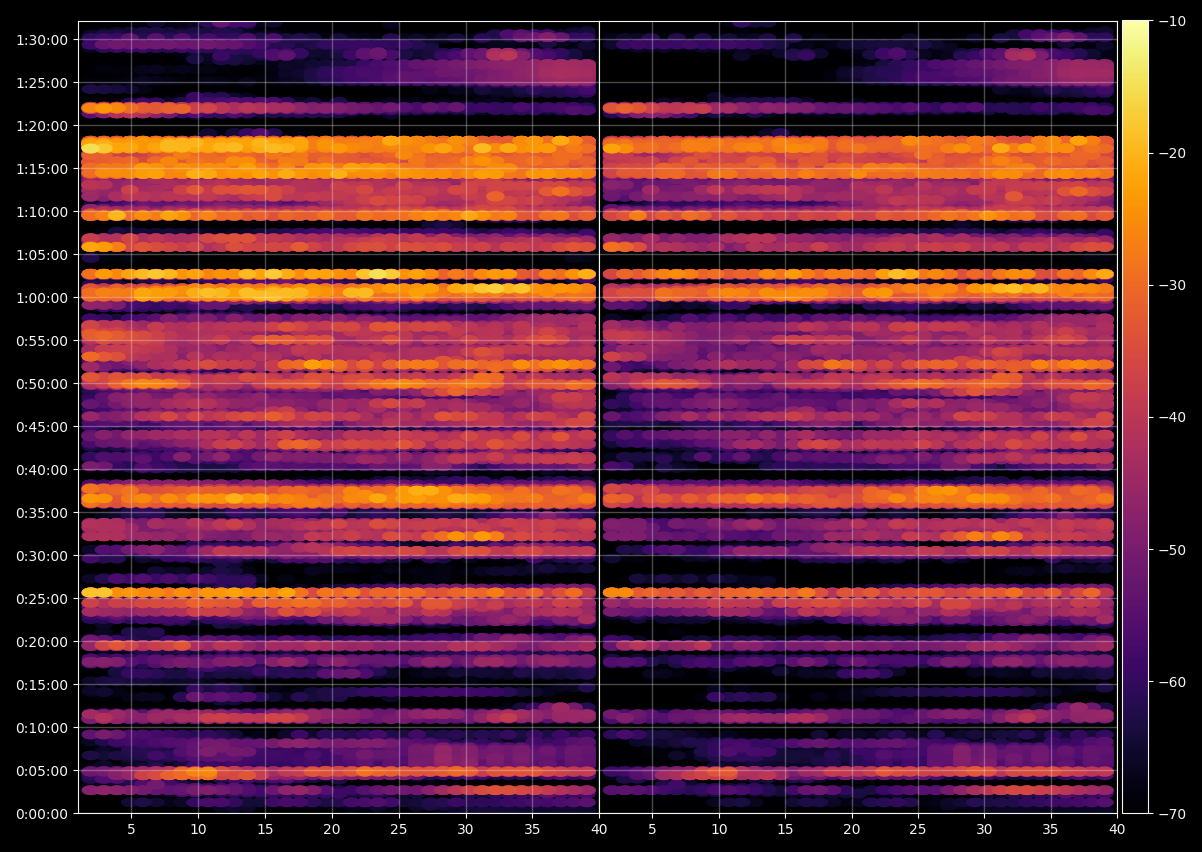1202x852 pixels.
Task: Select x-axis tick 25 of right heatmap
Action: click(918, 830)
